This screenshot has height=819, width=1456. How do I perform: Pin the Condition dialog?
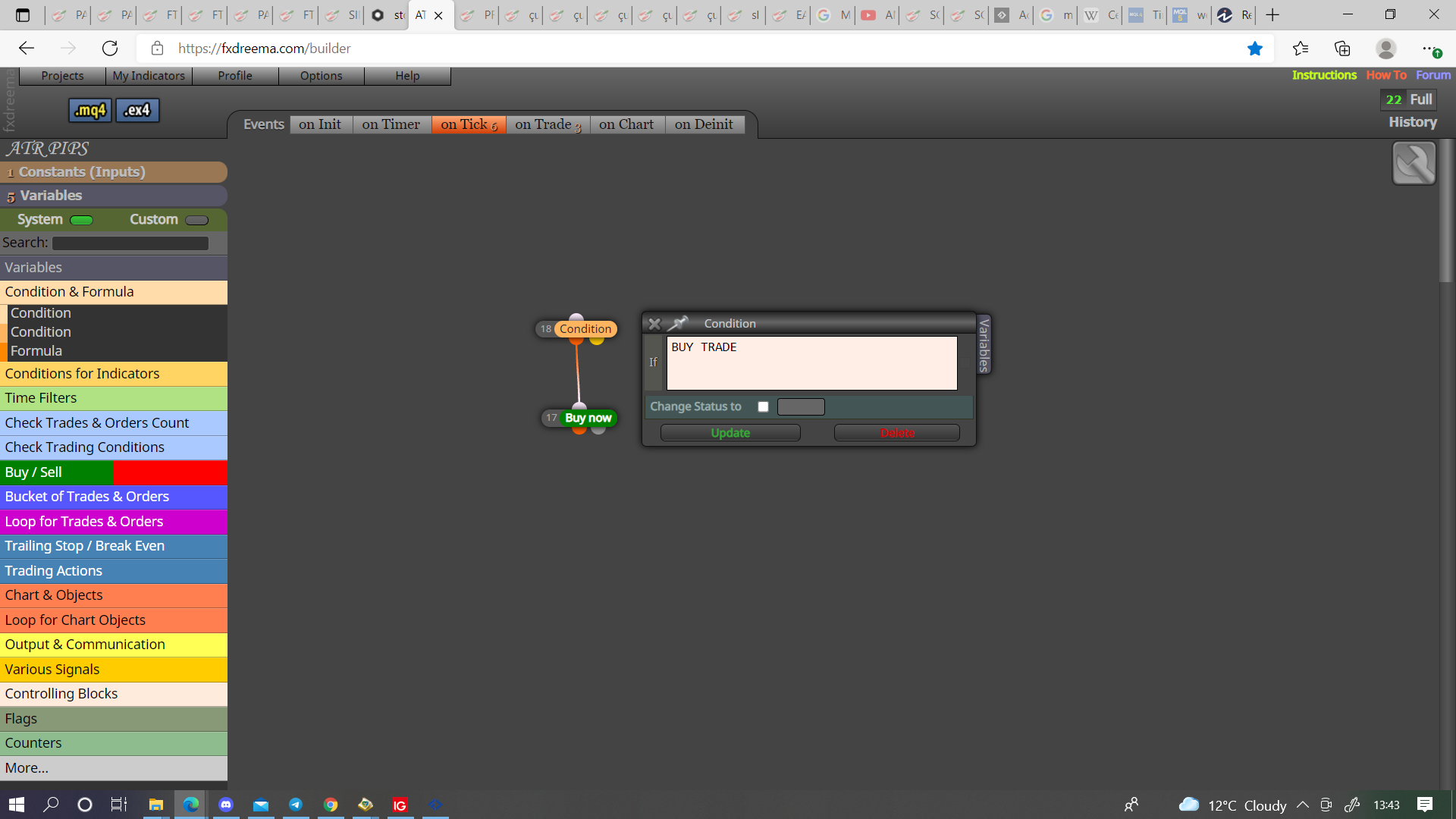click(x=677, y=324)
